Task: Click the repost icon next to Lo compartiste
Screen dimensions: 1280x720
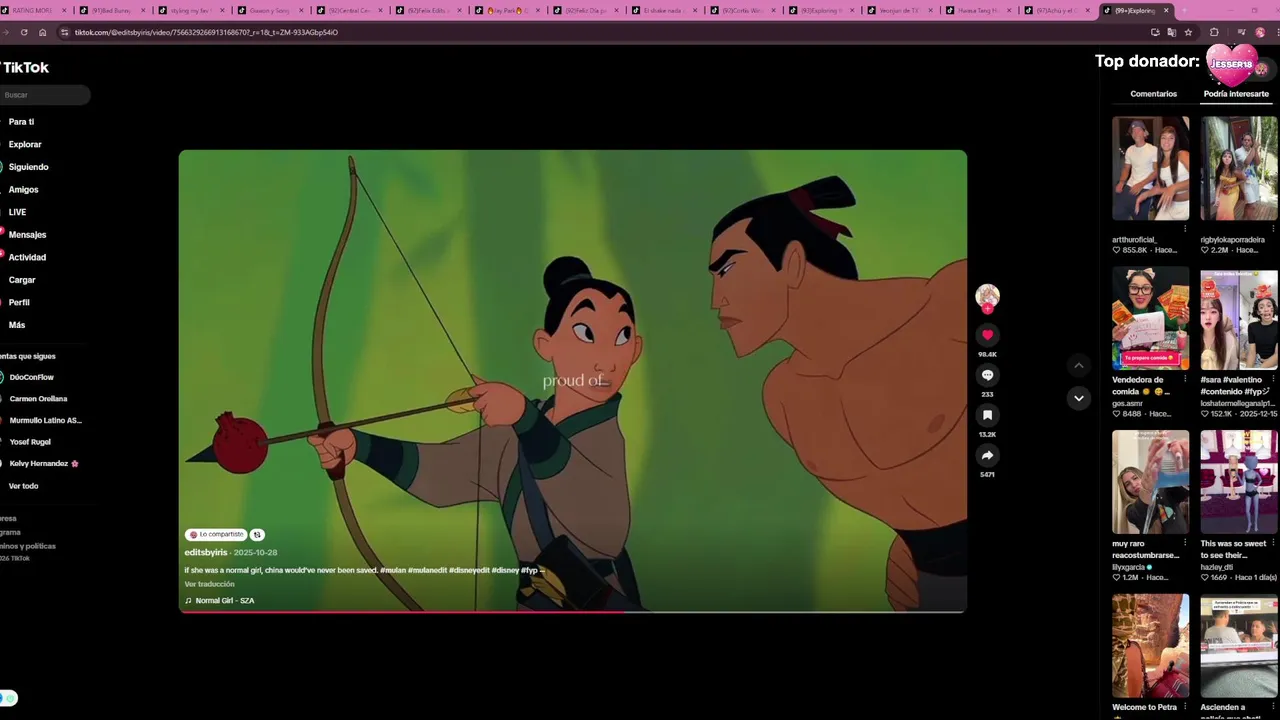Action: point(257,534)
